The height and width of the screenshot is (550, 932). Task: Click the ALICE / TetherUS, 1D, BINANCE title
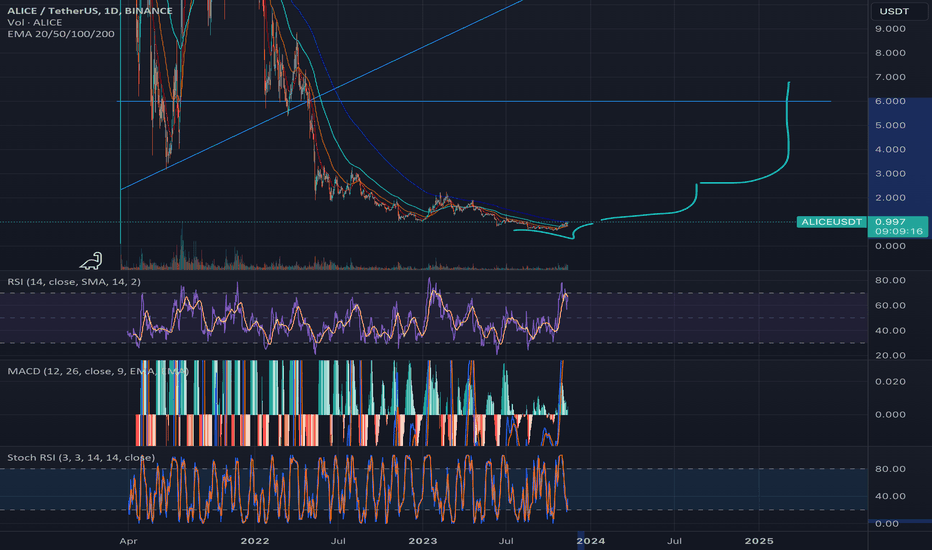[90, 11]
